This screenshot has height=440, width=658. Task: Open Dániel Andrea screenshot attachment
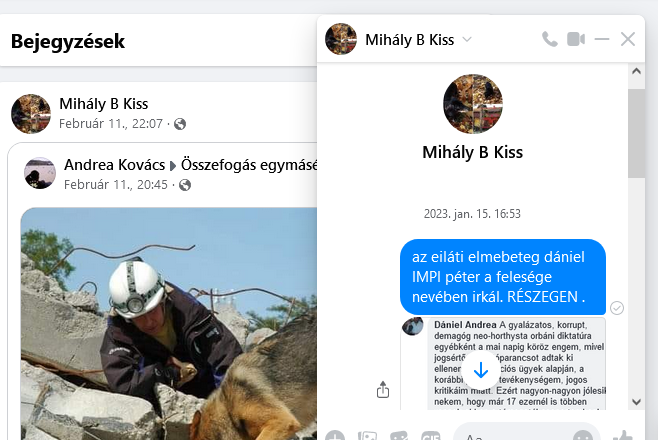517,363
